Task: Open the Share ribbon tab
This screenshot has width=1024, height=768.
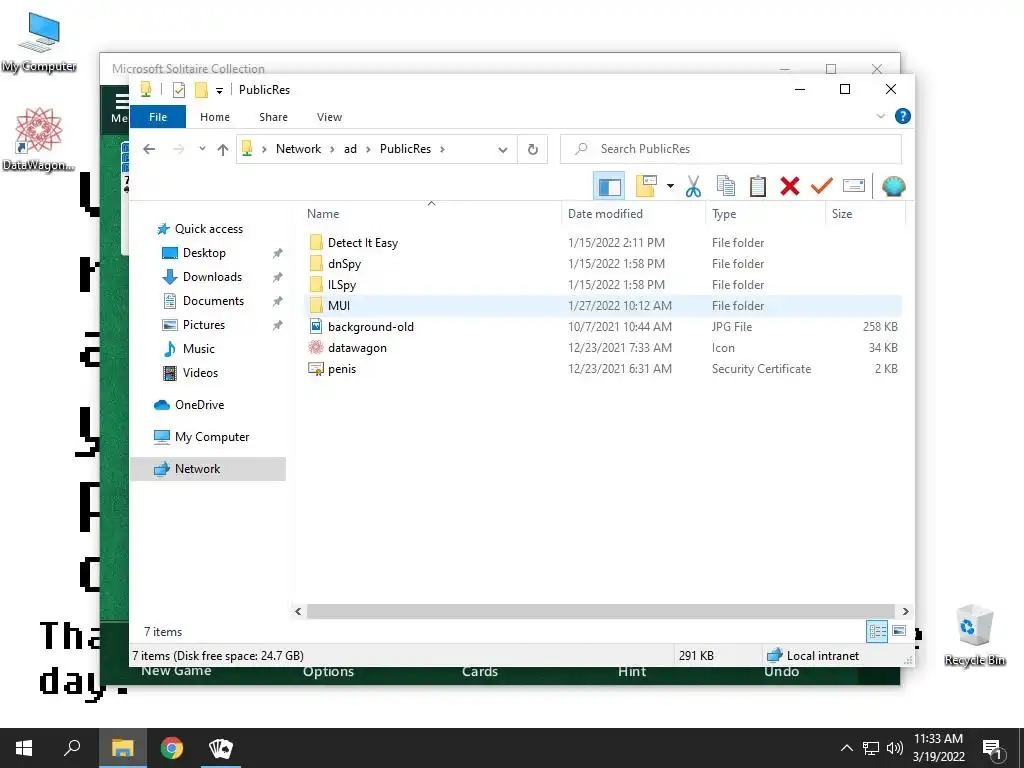Action: coord(273,117)
